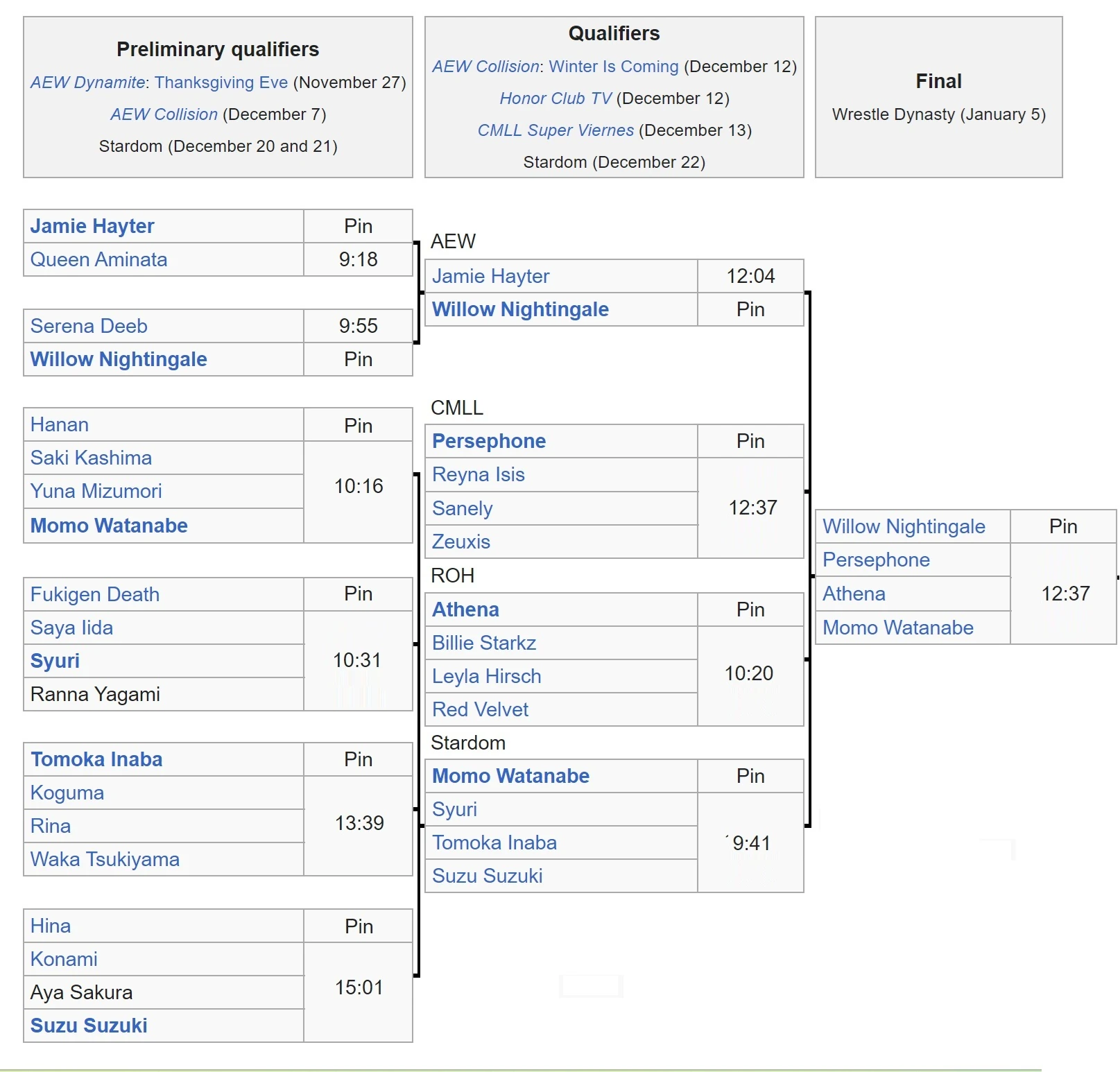Open the Sanely link
1120x1072 pixels.
coord(462,508)
